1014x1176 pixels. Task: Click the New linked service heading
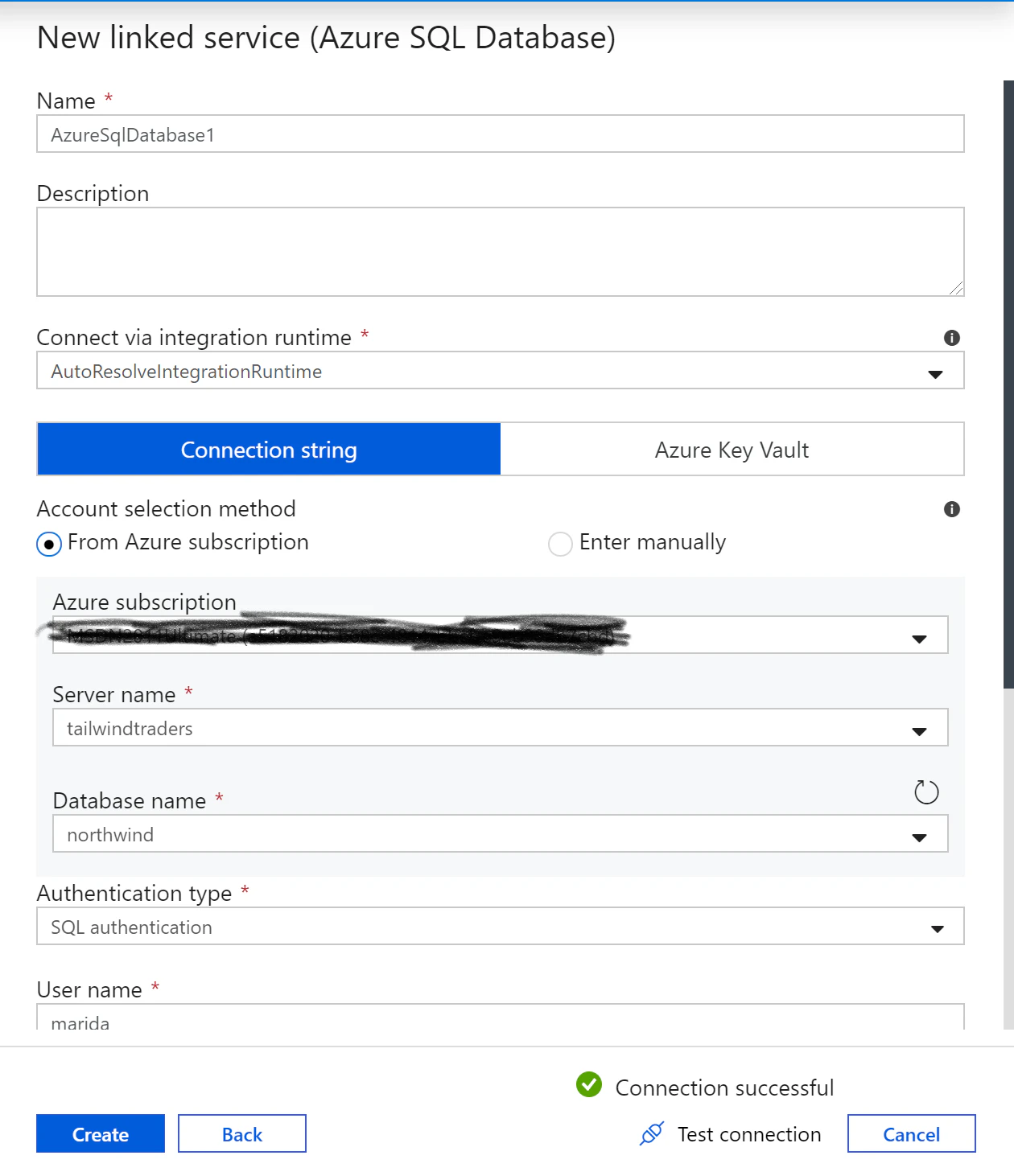point(327,38)
